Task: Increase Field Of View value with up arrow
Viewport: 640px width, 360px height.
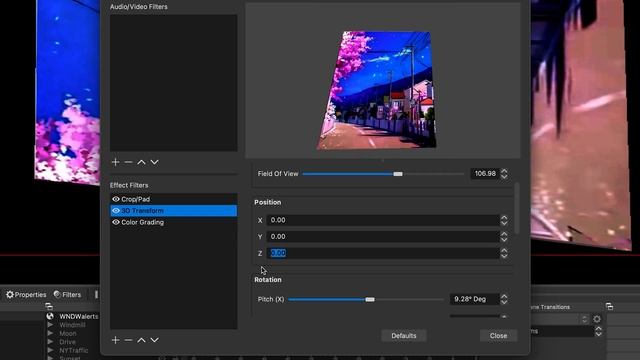Action: (x=504, y=171)
